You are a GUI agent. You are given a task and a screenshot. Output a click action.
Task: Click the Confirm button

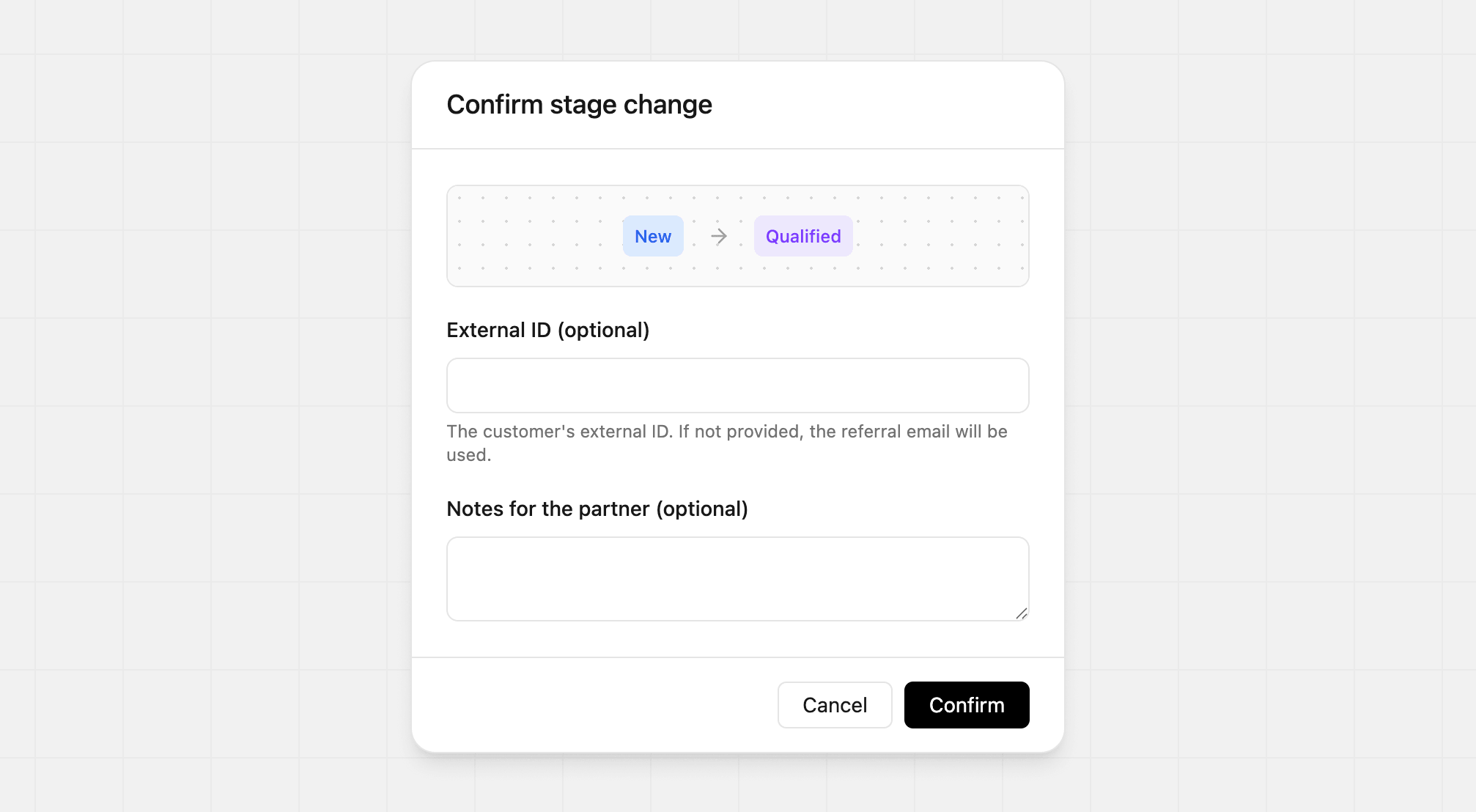(x=966, y=704)
